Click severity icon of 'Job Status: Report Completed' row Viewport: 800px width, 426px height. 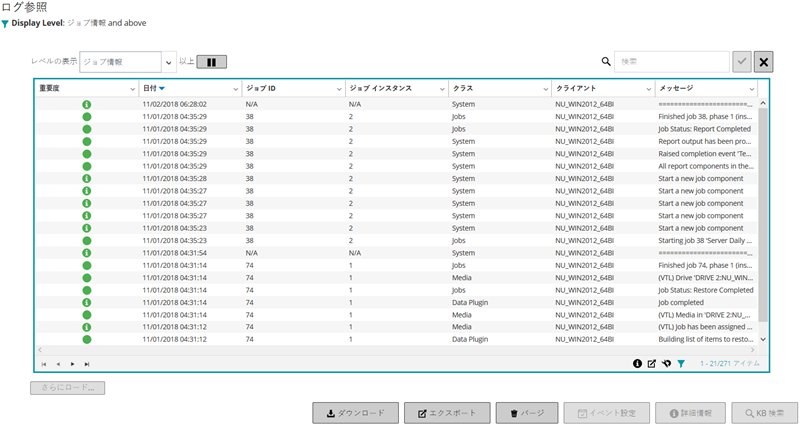87,129
